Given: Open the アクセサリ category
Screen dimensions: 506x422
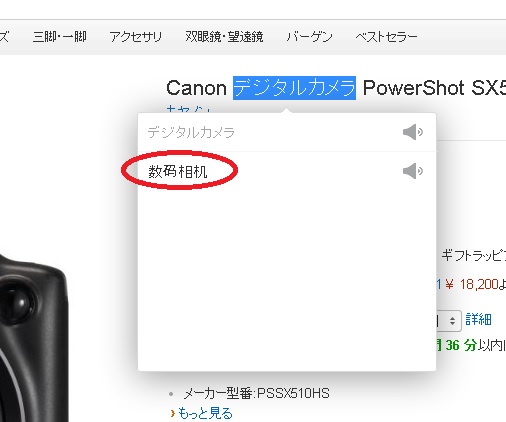Looking at the screenshot, I should 136,36.
